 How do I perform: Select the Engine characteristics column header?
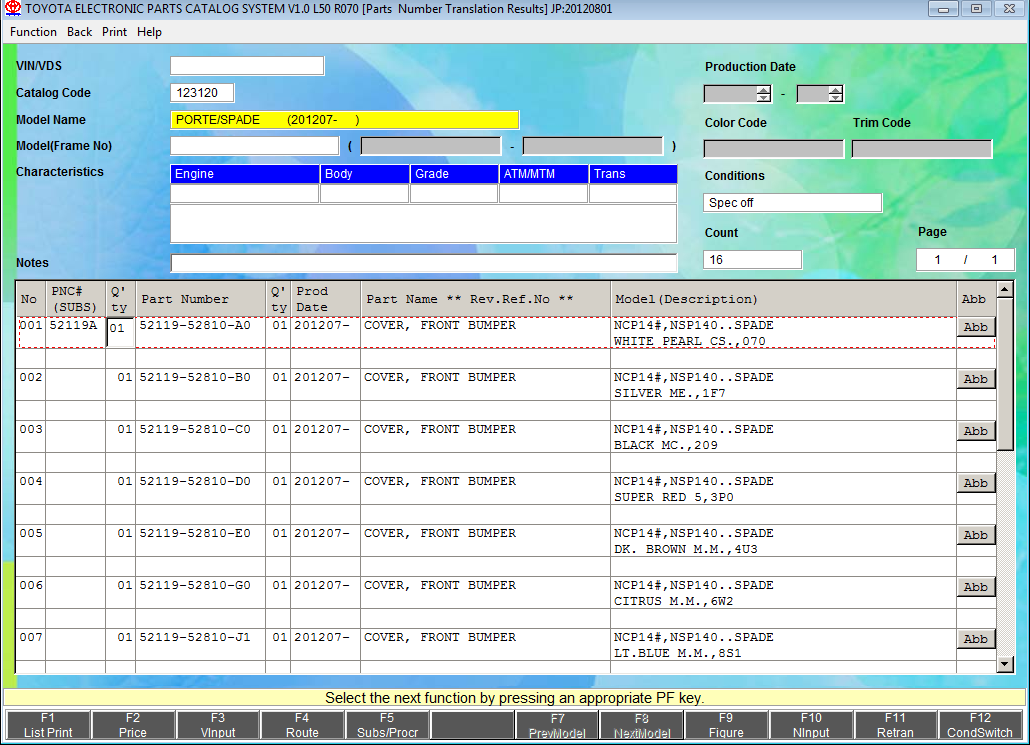pos(245,174)
